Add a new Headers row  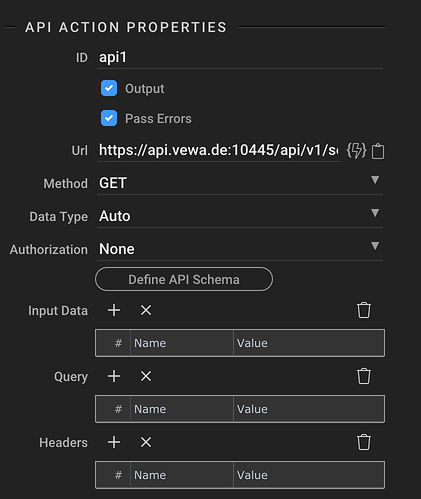[114, 442]
